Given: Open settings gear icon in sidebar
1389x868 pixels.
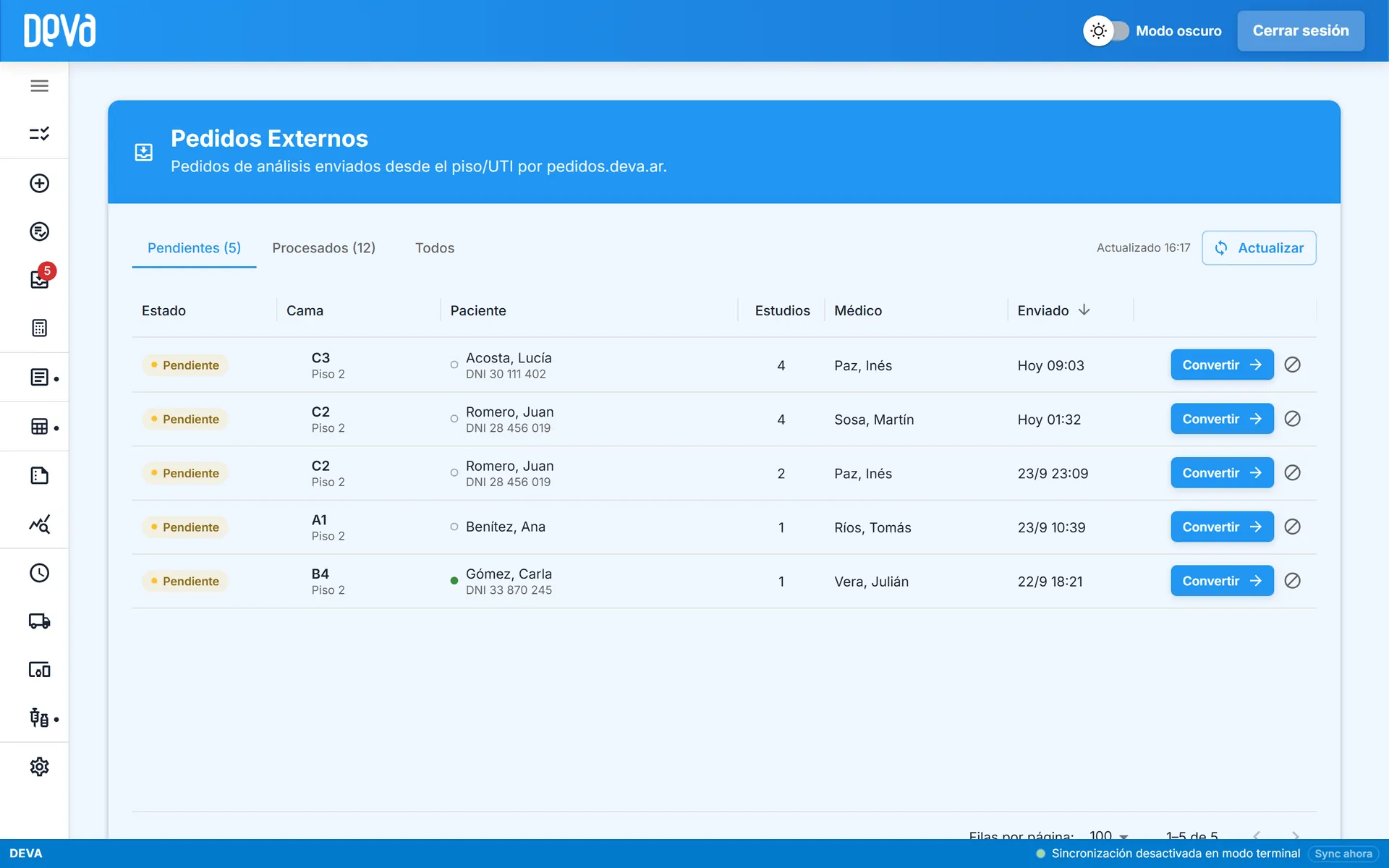Looking at the screenshot, I should point(39,767).
